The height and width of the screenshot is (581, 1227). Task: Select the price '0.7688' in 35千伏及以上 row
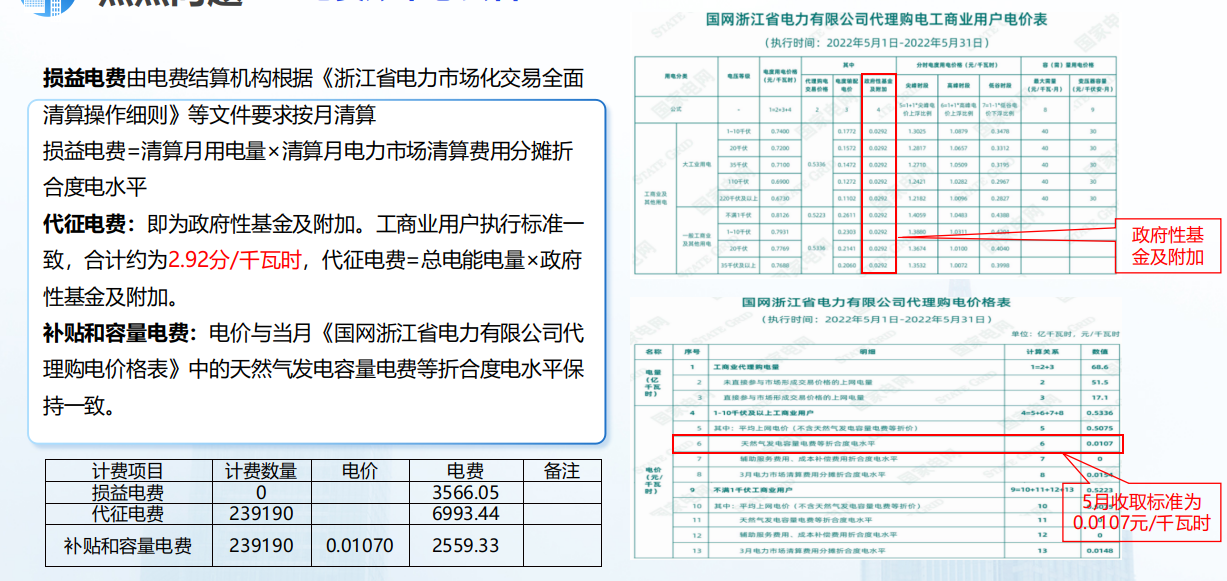click(x=780, y=265)
